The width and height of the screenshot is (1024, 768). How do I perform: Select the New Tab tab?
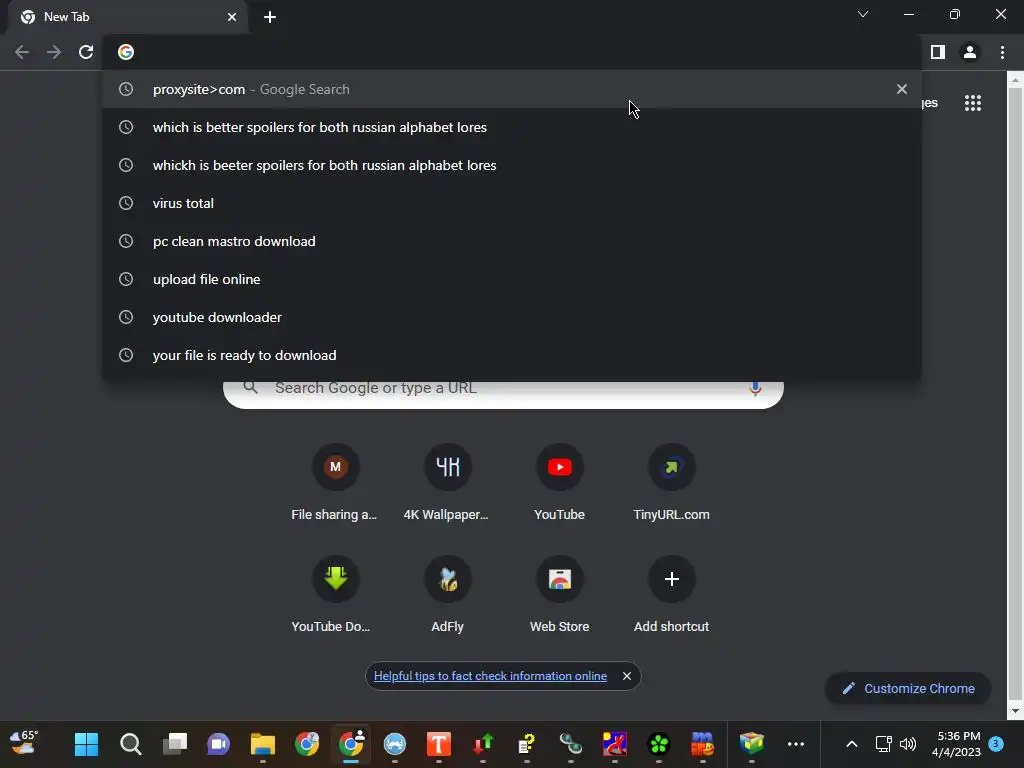coord(127,17)
